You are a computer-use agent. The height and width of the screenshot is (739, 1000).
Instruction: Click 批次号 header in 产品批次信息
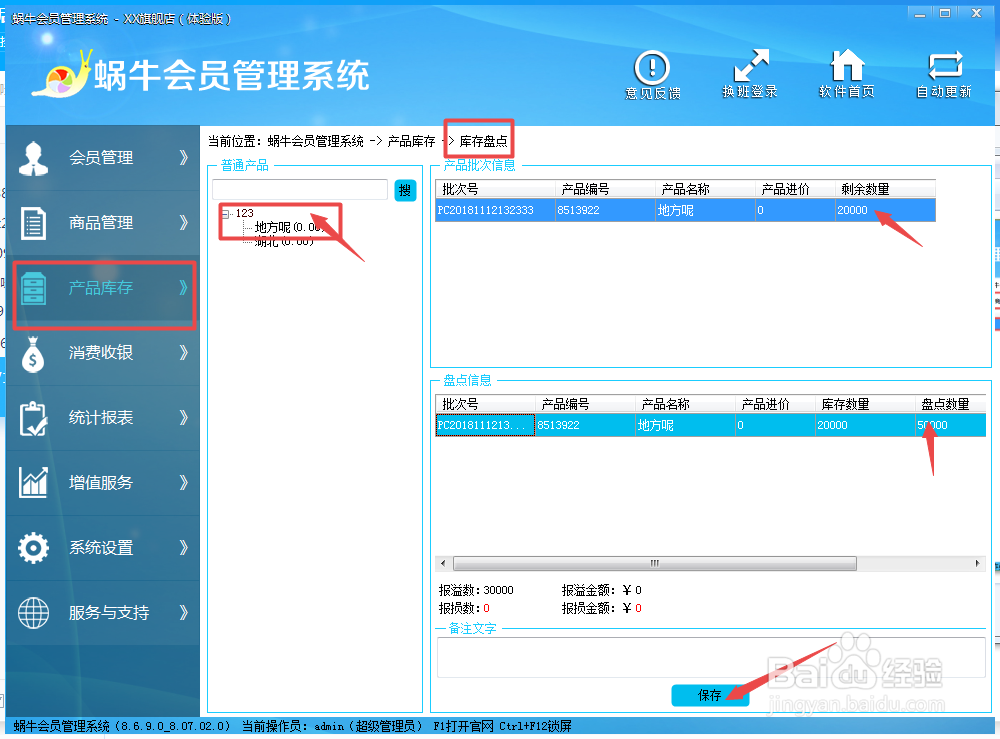click(496, 189)
